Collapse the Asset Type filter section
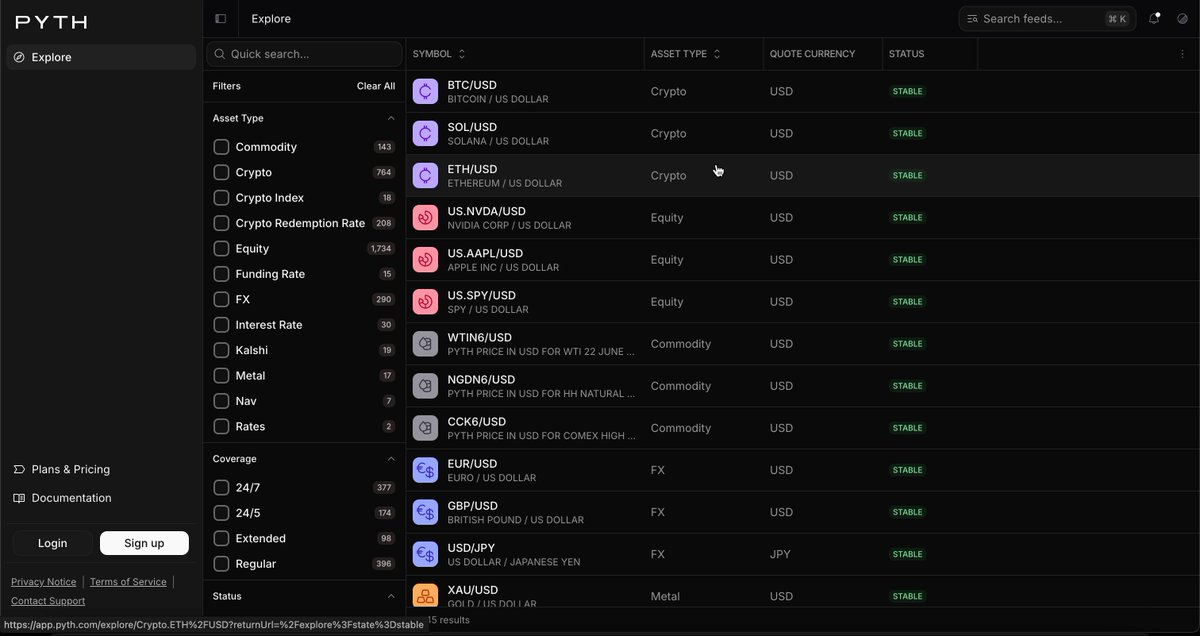Image resolution: width=1200 pixels, height=636 pixels. coord(391,118)
